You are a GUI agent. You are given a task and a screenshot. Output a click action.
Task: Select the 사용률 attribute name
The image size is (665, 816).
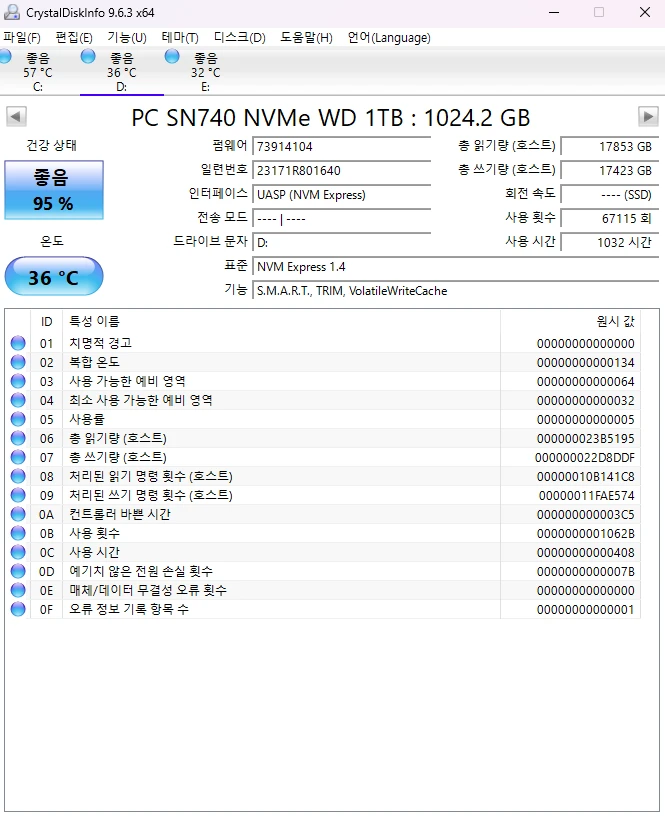pyautogui.click(x=87, y=419)
